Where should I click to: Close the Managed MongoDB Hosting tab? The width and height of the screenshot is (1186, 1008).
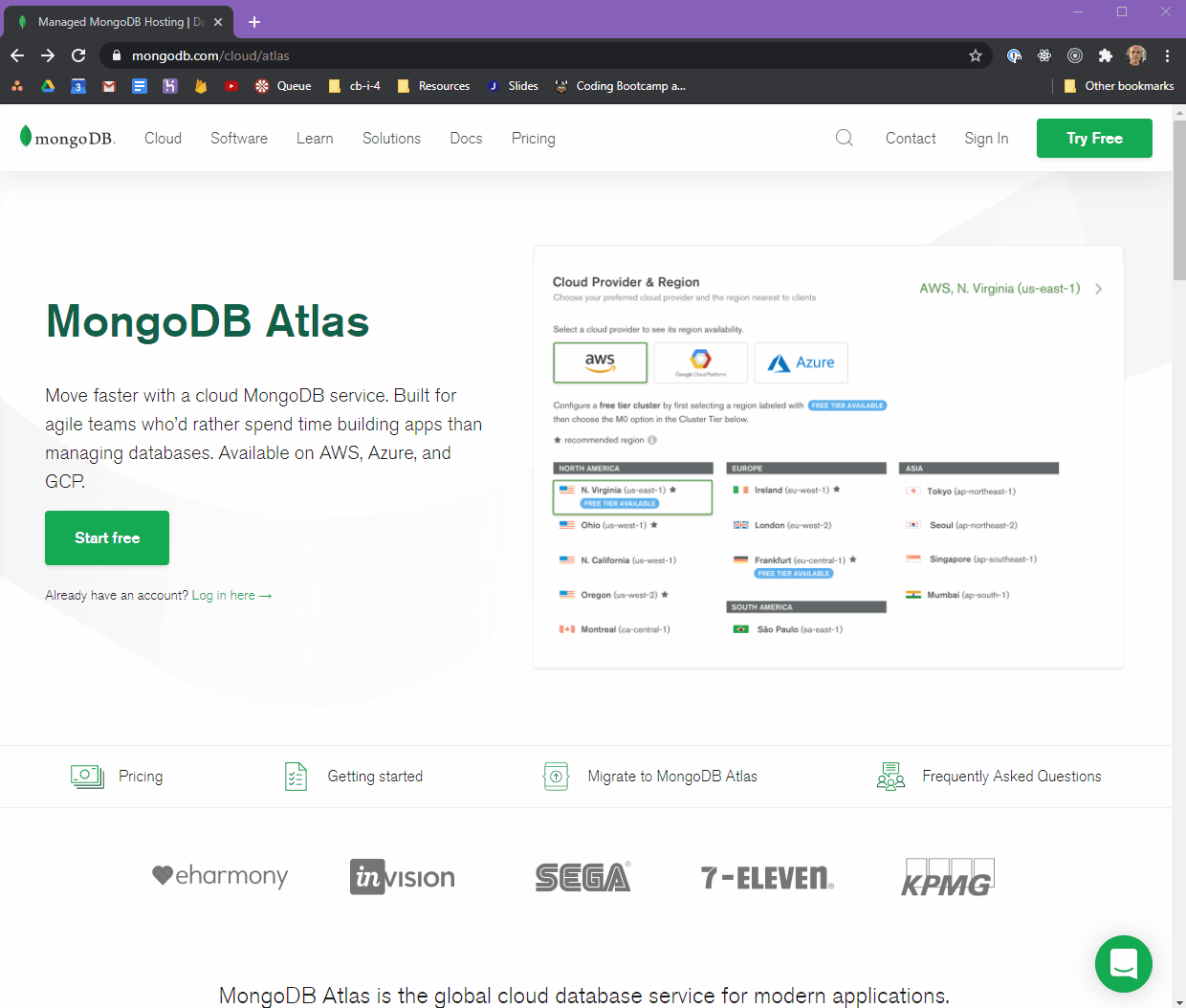pos(218,22)
